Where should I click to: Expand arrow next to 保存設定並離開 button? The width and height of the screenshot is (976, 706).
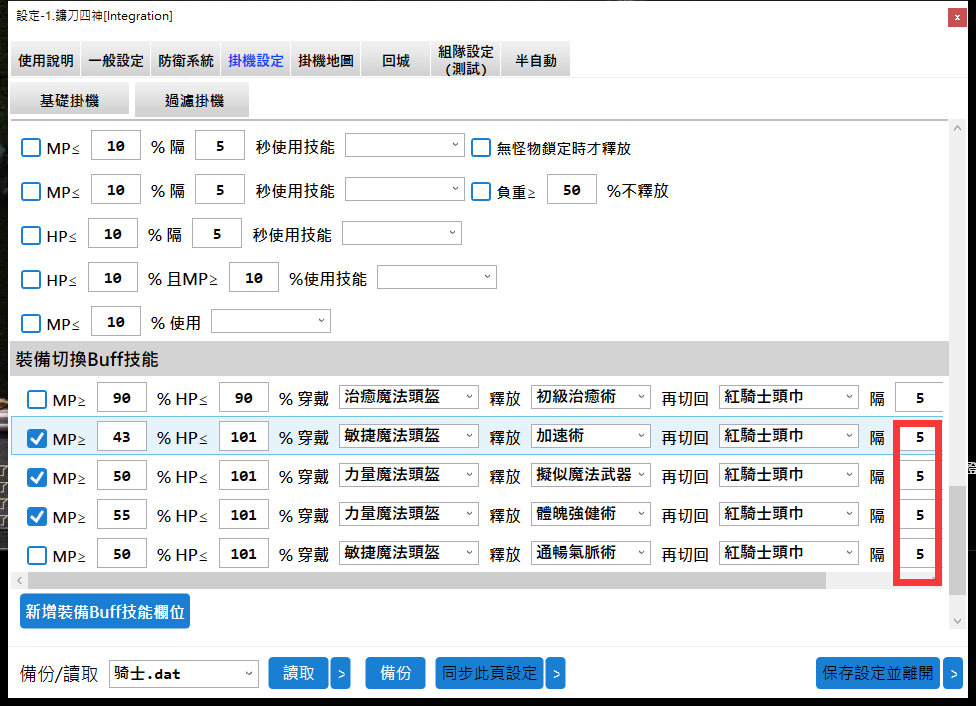coord(953,673)
